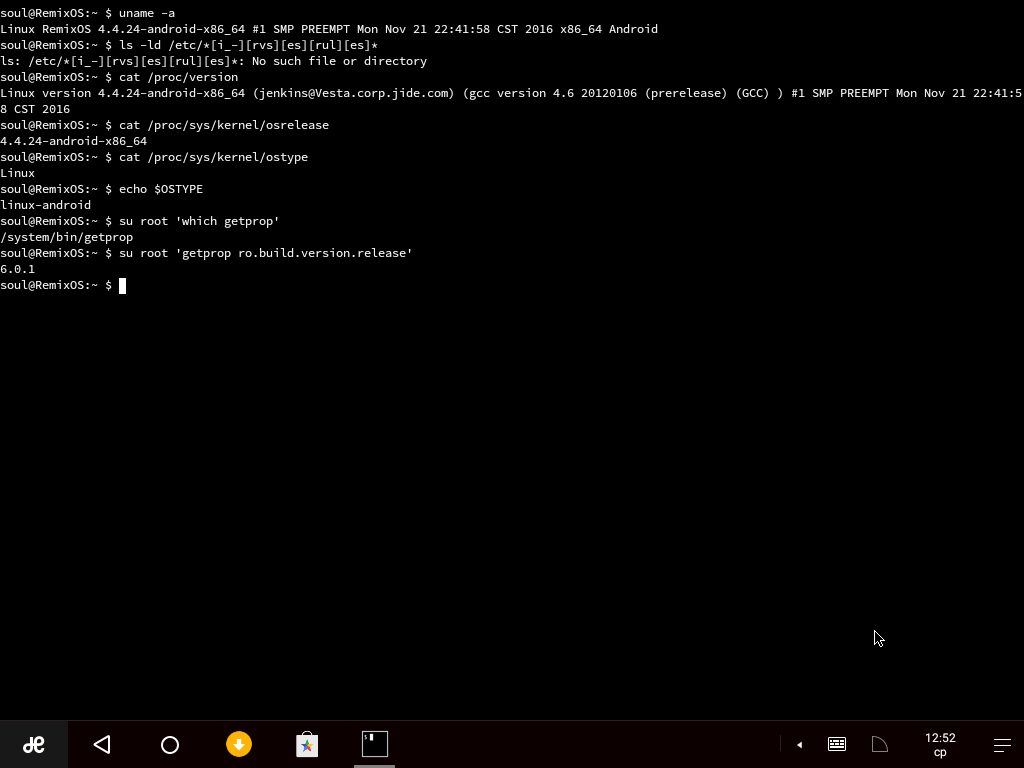
Task: Launch the shopping bag store app
Action: (307, 744)
